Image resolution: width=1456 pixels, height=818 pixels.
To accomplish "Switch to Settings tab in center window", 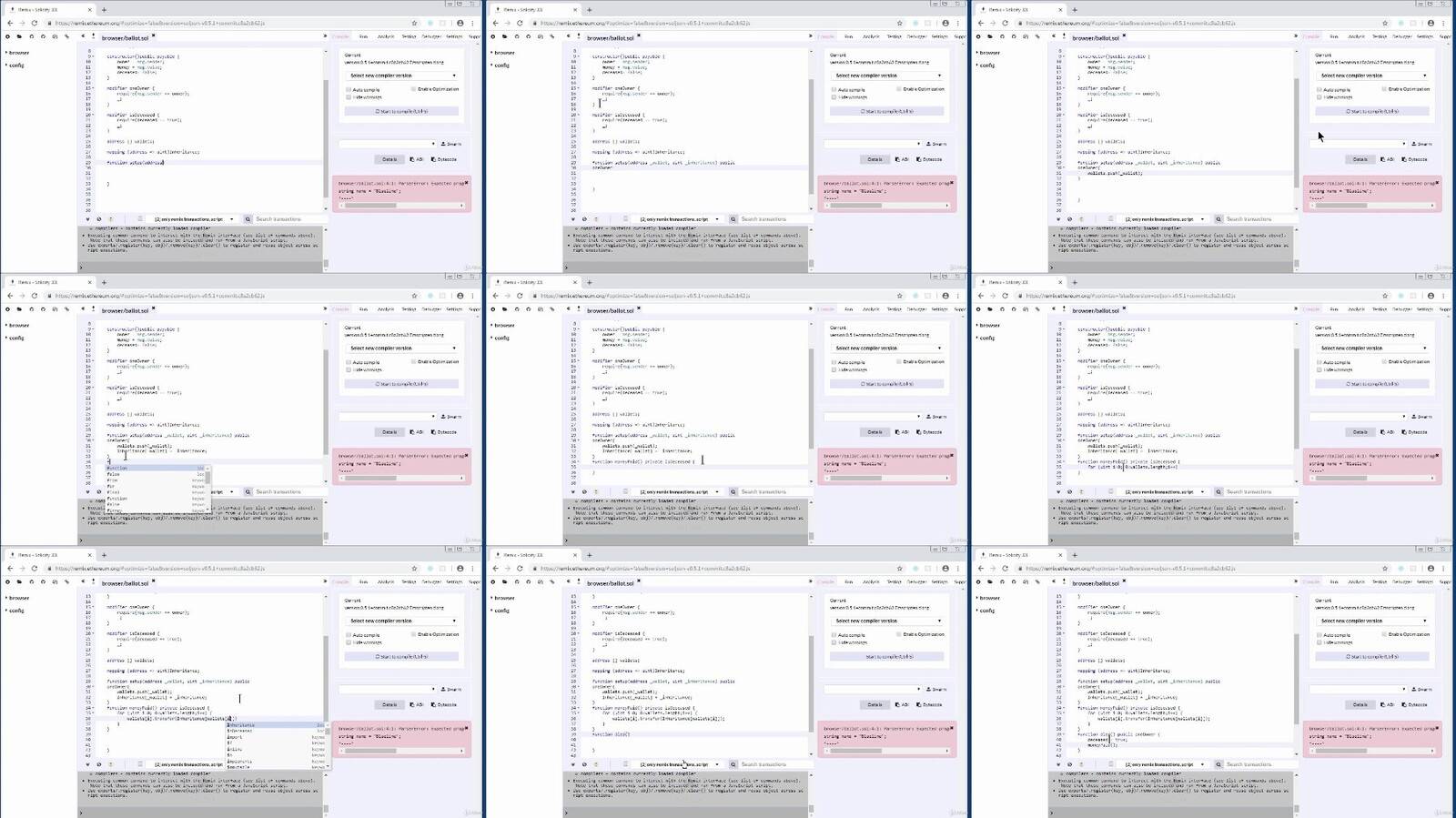I will click(940, 309).
